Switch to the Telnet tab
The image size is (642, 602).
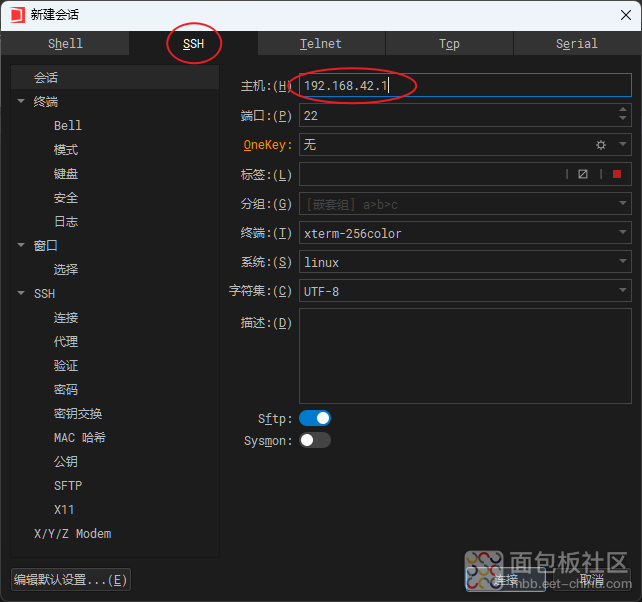[x=321, y=44]
